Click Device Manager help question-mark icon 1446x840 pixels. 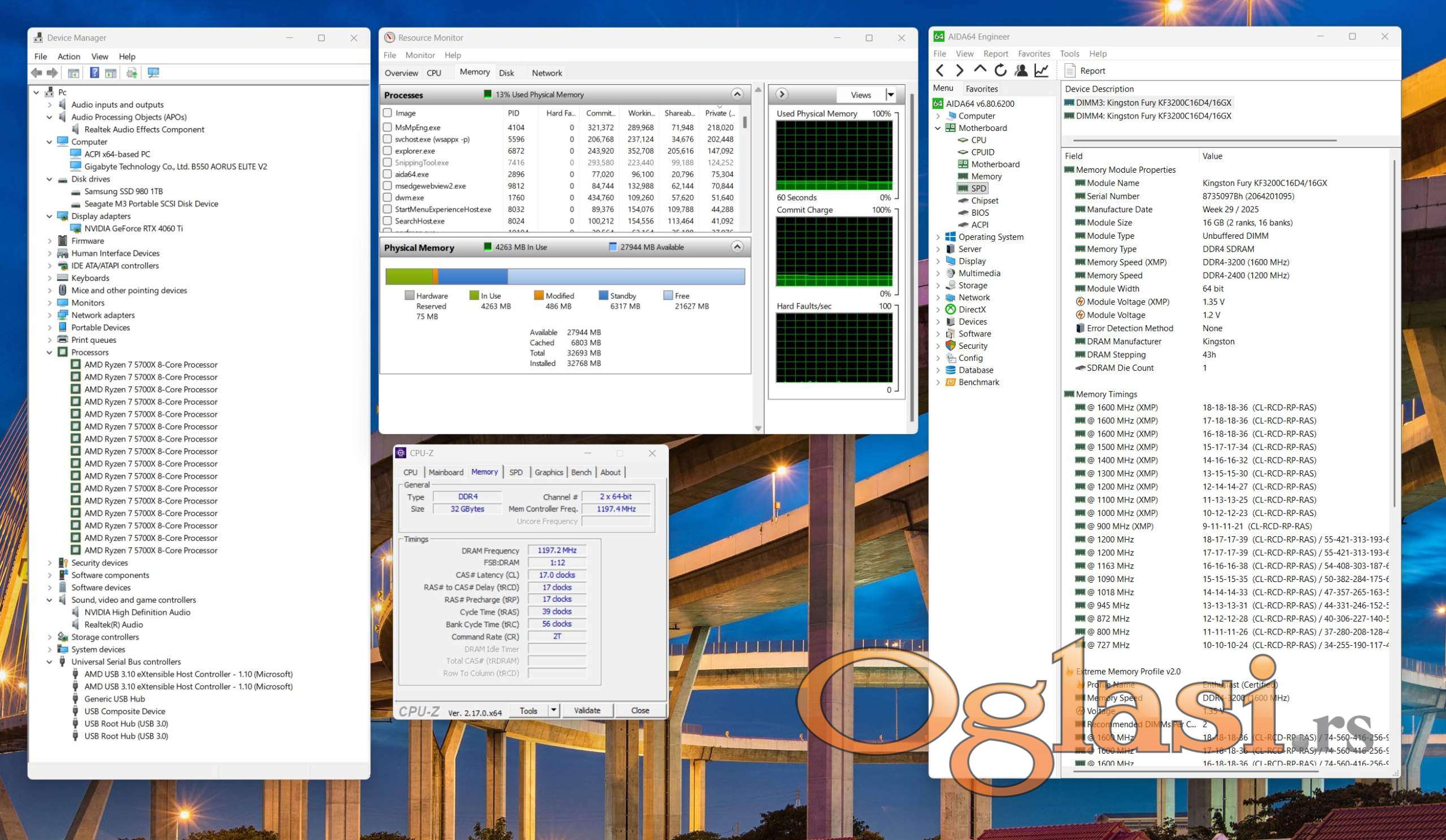pos(94,73)
